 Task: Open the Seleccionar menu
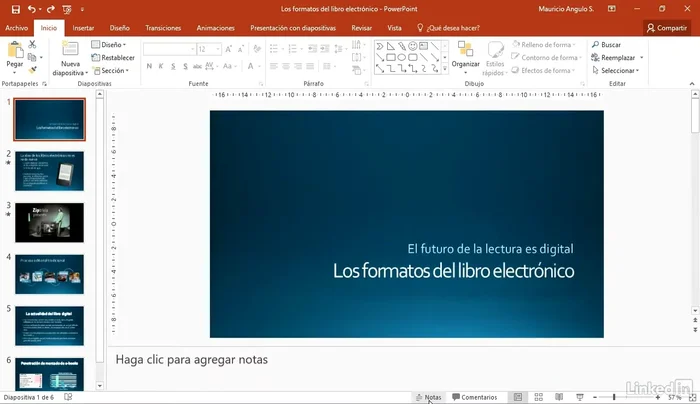(615, 71)
